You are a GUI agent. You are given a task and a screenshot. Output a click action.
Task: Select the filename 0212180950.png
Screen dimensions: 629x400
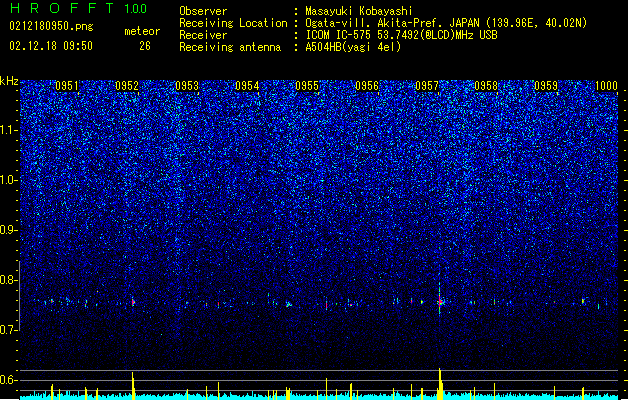(x=51, y=26)
